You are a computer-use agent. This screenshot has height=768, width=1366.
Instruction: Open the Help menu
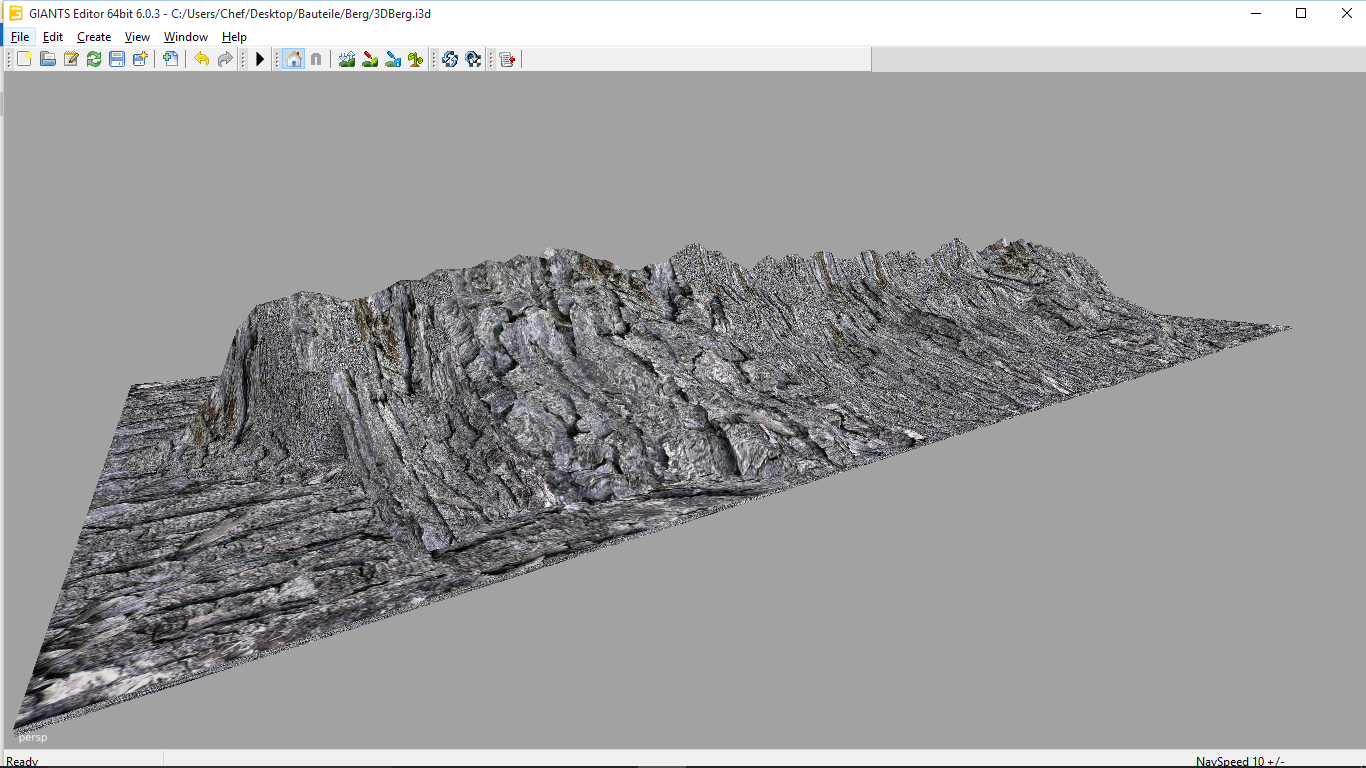(x=234, y=37)
